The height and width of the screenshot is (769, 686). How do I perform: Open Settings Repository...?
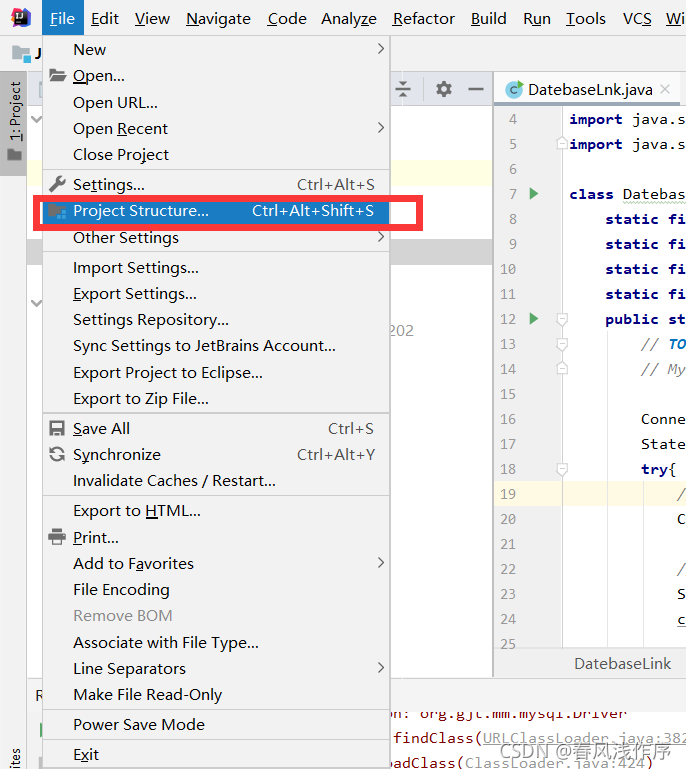click(x=216, y=320)
